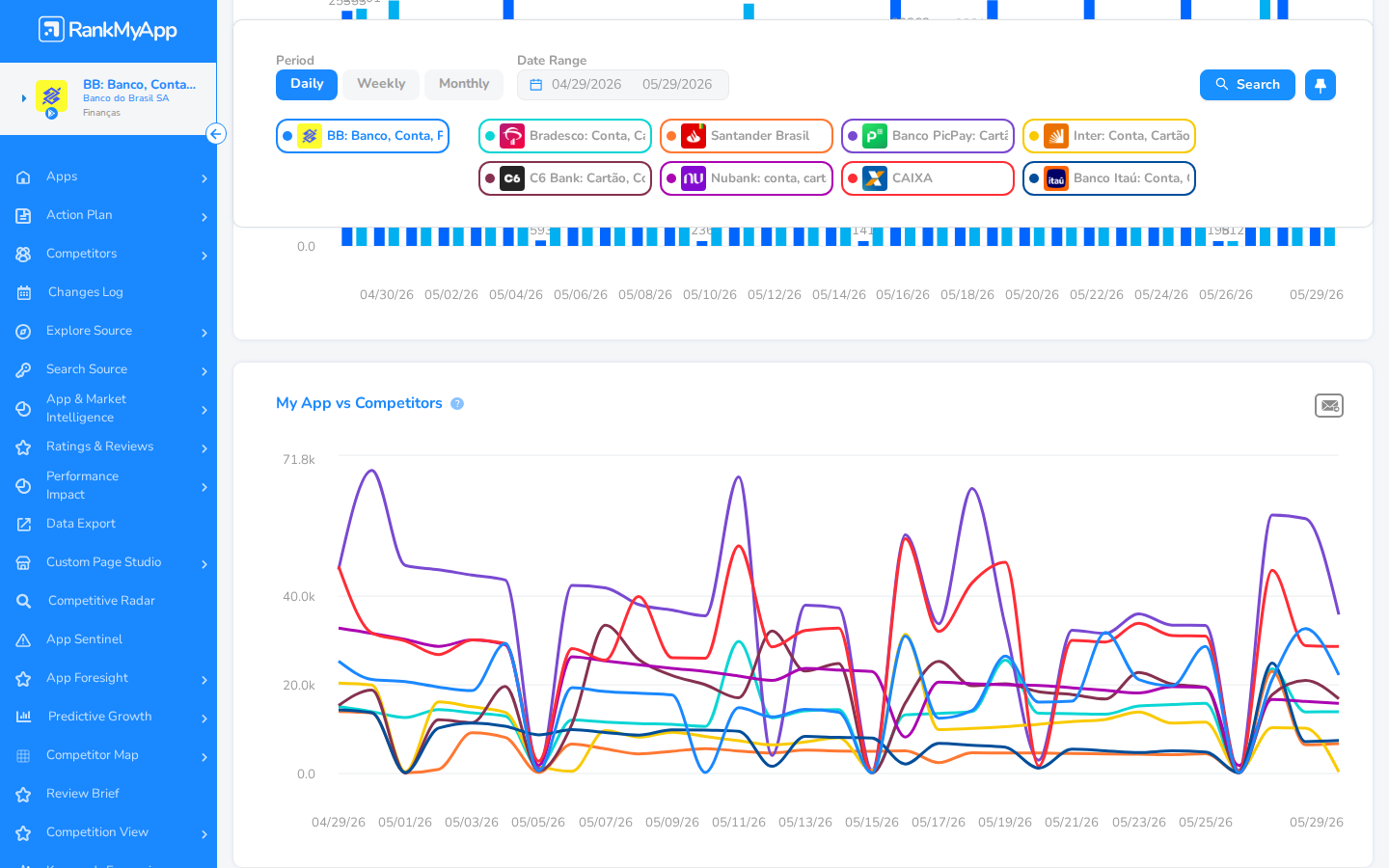
Task: Toggle CAIXA series chip
Action: point(928,178)
